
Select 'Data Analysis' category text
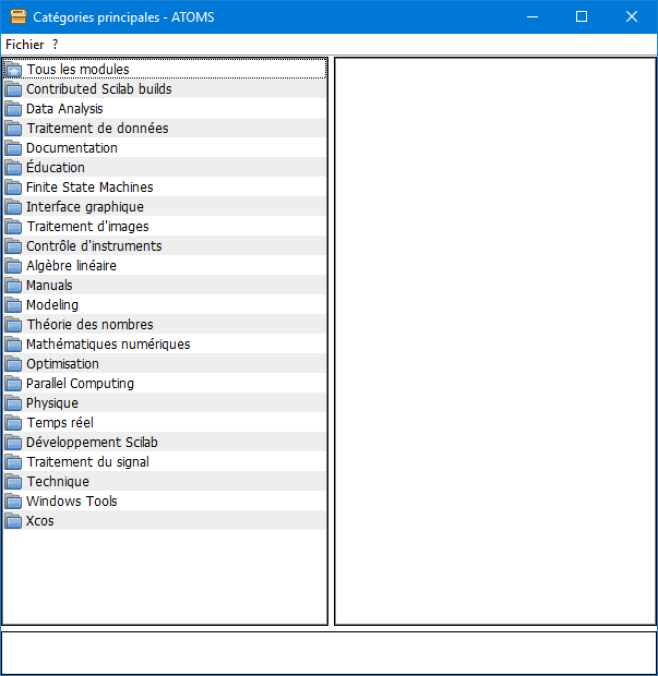click(x=65, y=109)
